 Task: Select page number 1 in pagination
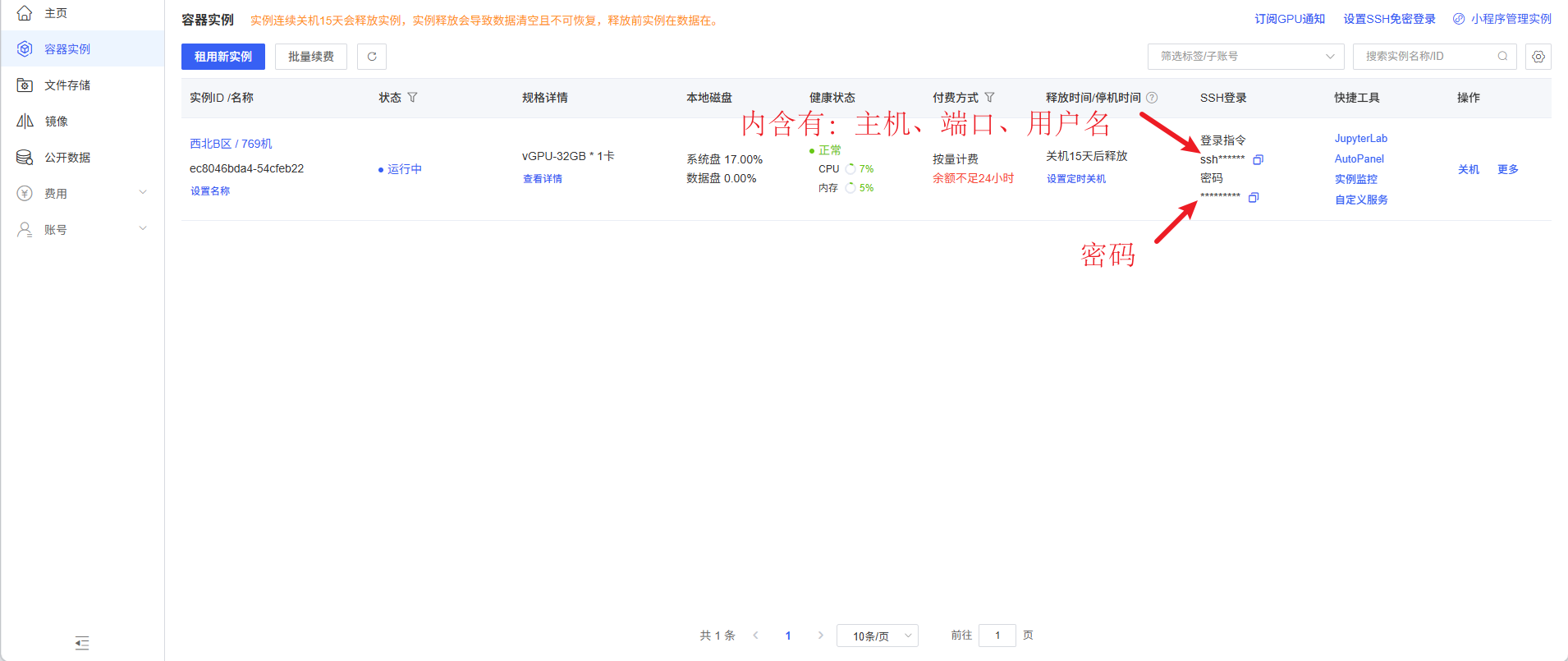(788, 636)
